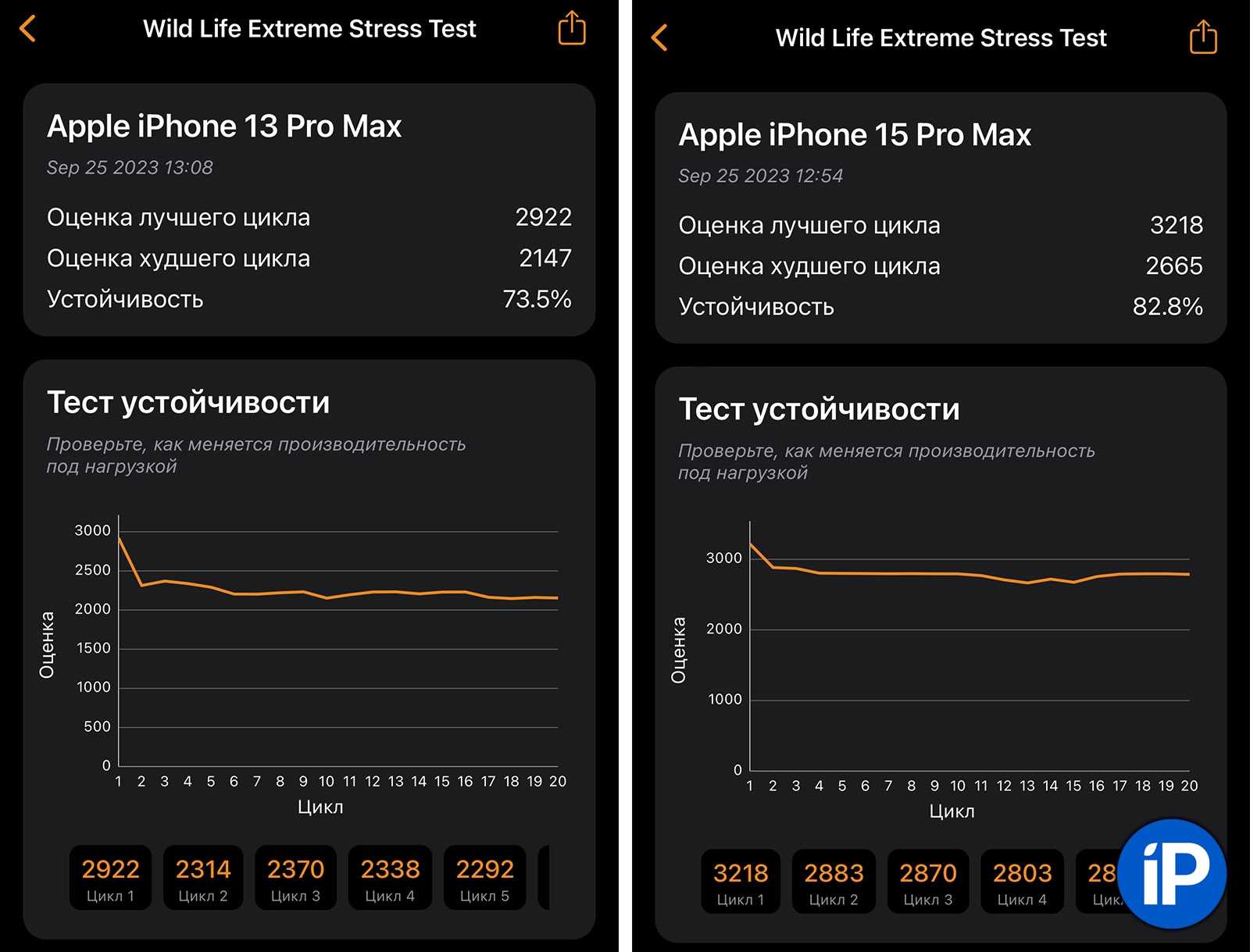The image size is (1250, 952).
Task: Select the 2314 Цикл 2 score tile
Action: click(x=203, y=879)
